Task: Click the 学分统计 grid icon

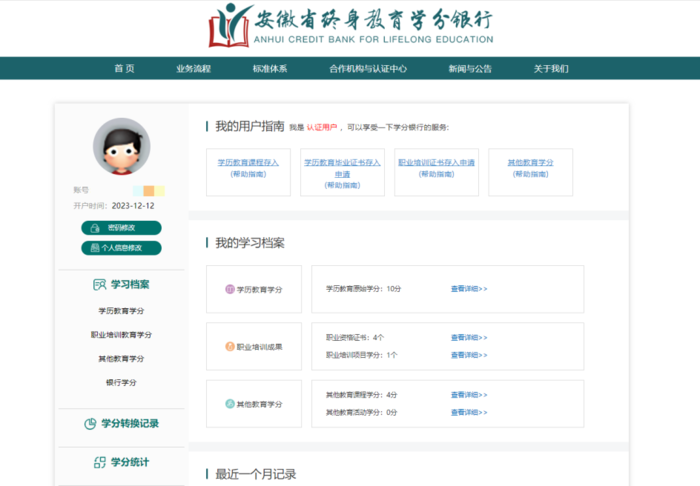Action: 100,462
